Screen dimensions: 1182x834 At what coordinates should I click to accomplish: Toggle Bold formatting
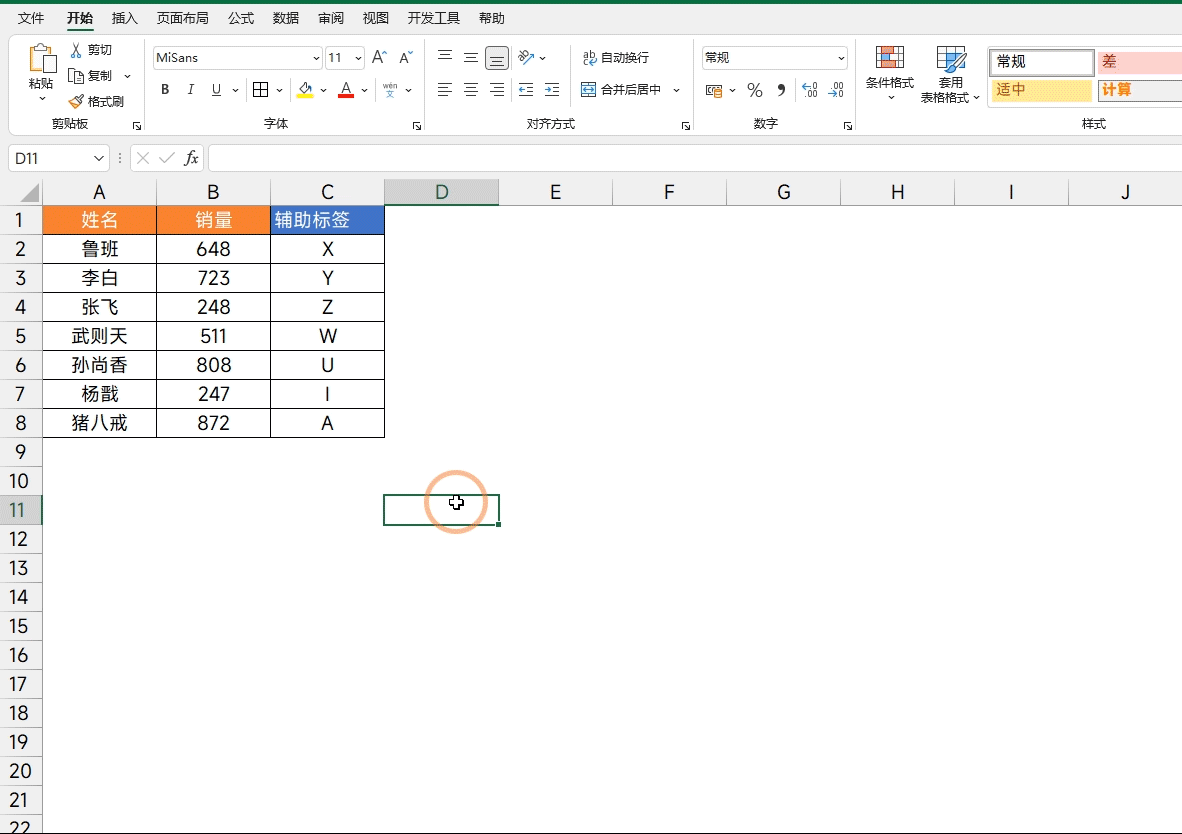[x=165, y=90]
